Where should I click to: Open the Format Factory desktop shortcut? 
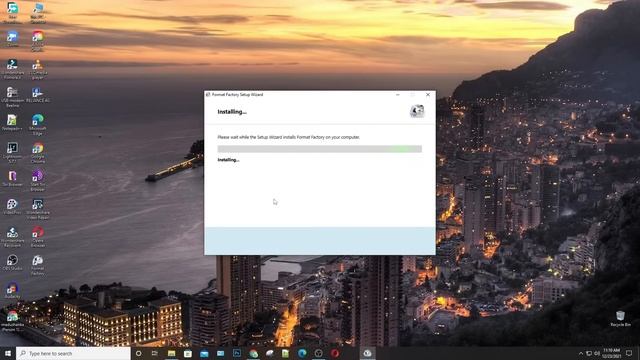(38, 264)
